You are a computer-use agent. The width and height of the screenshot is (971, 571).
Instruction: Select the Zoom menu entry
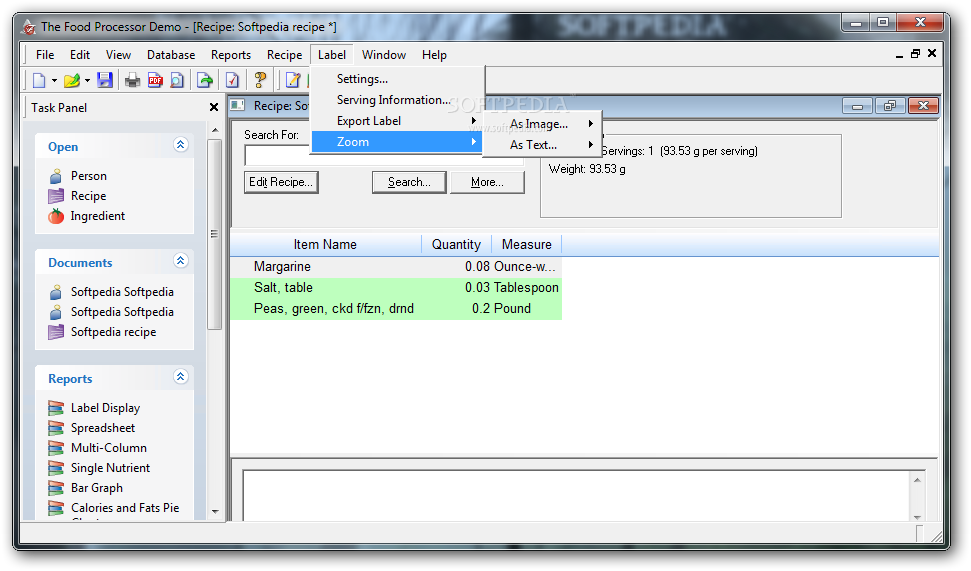click(x=397, y=142)
